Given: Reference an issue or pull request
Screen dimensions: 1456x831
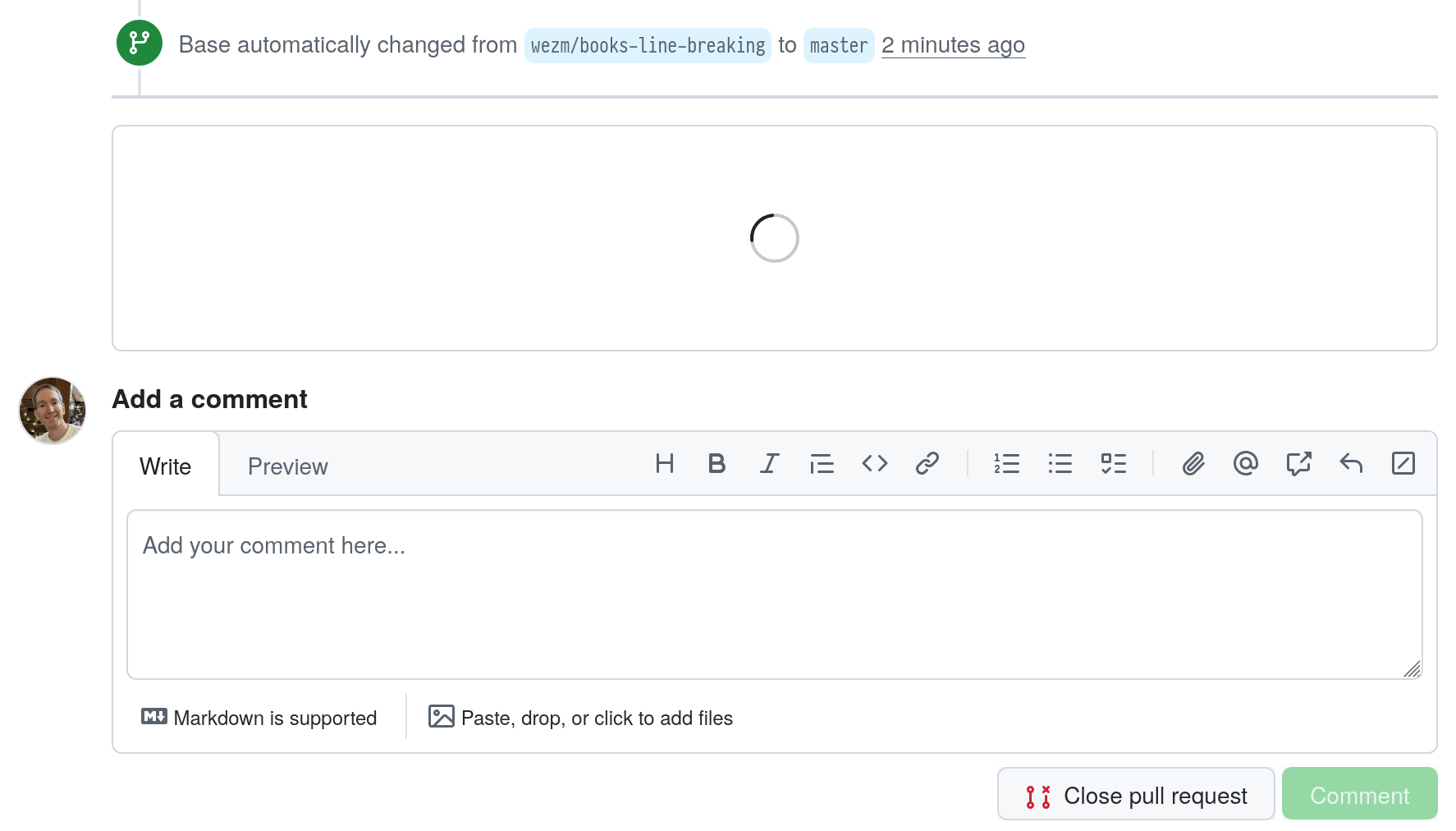Looking at the screenshot, I should (1298, 464).
